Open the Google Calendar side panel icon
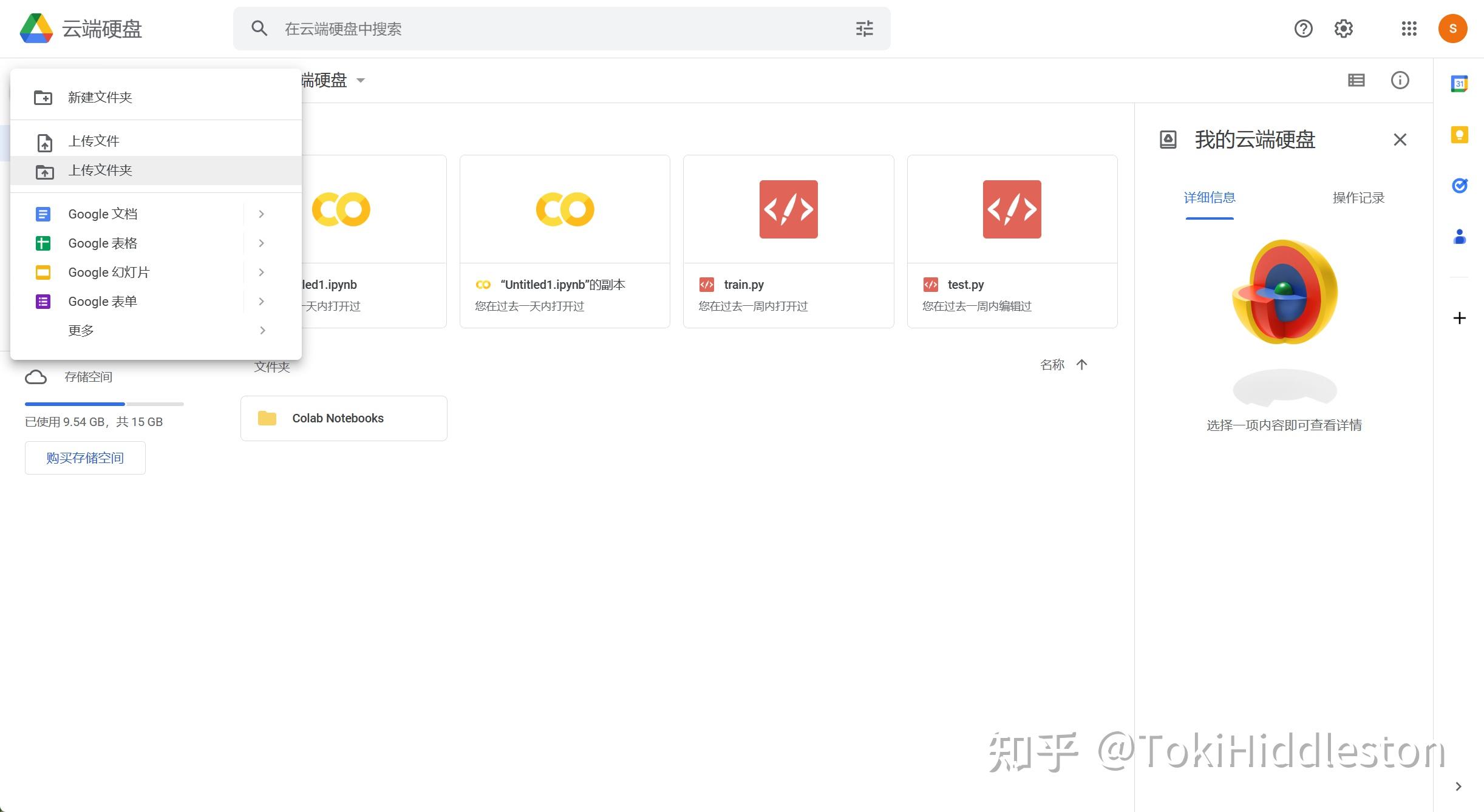 (x=1460, y=83)
